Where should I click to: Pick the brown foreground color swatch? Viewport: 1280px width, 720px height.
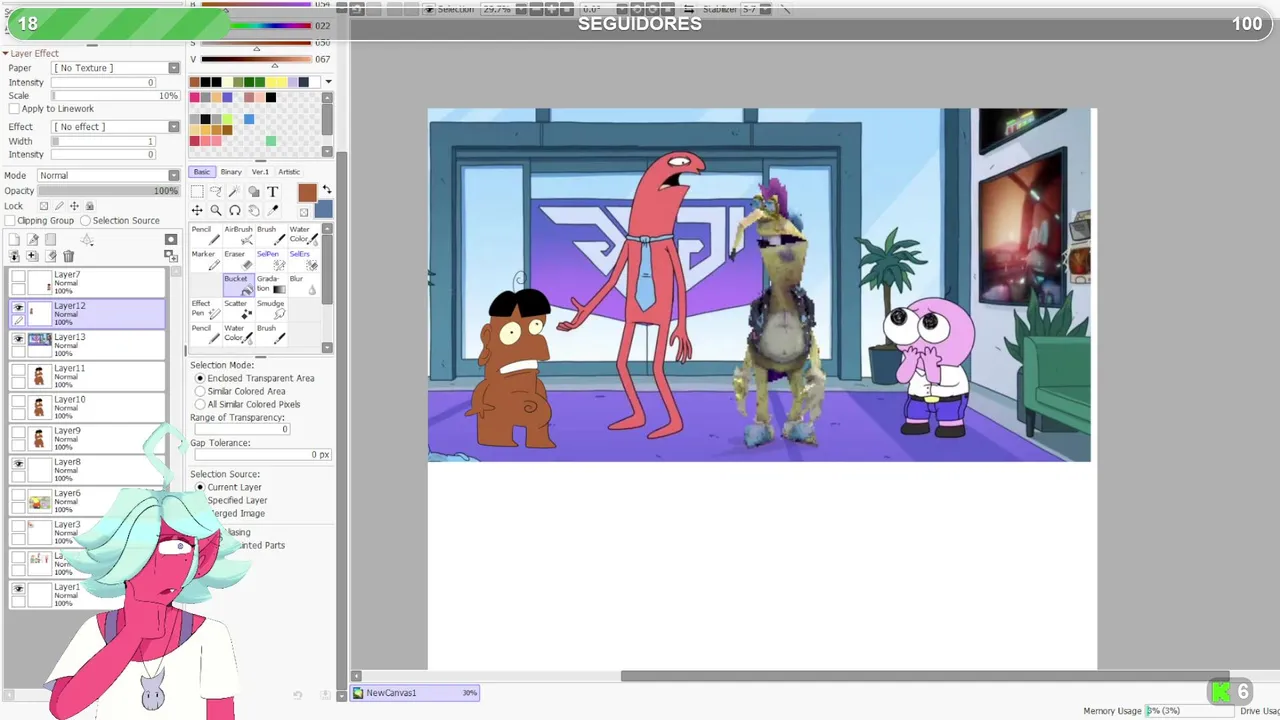(307, 192)
